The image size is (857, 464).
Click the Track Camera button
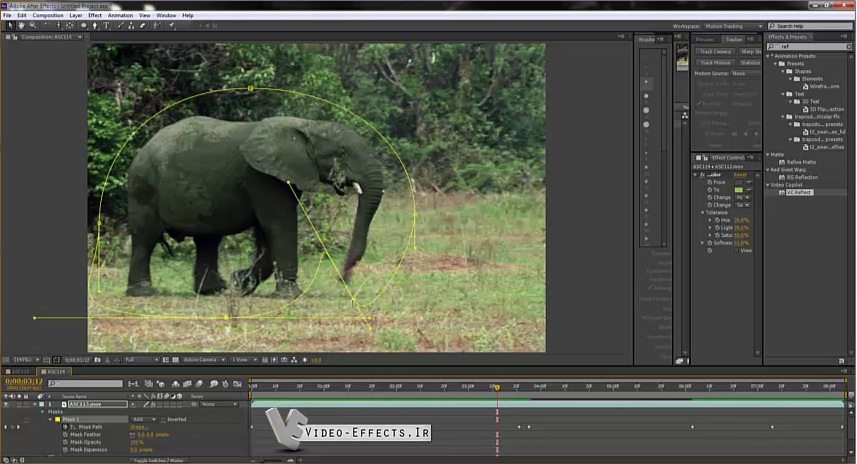(715, 52)
